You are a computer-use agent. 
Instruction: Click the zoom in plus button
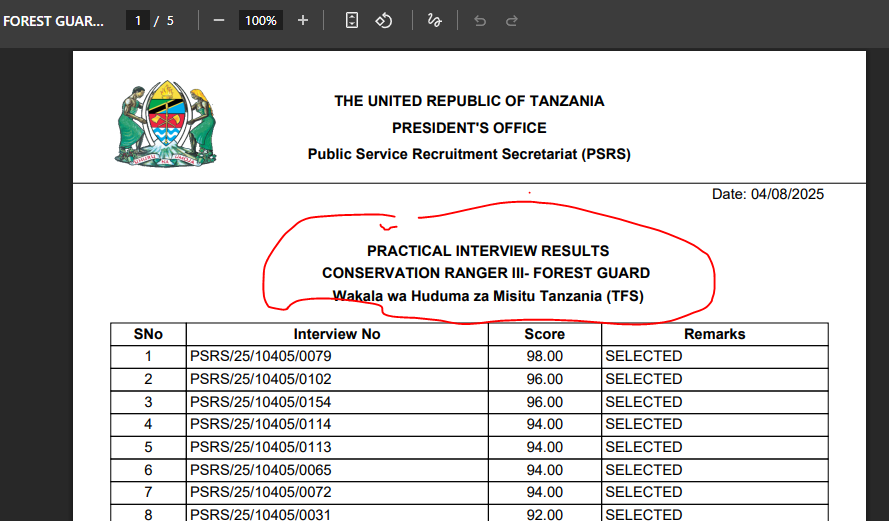[x=303, y=20]
